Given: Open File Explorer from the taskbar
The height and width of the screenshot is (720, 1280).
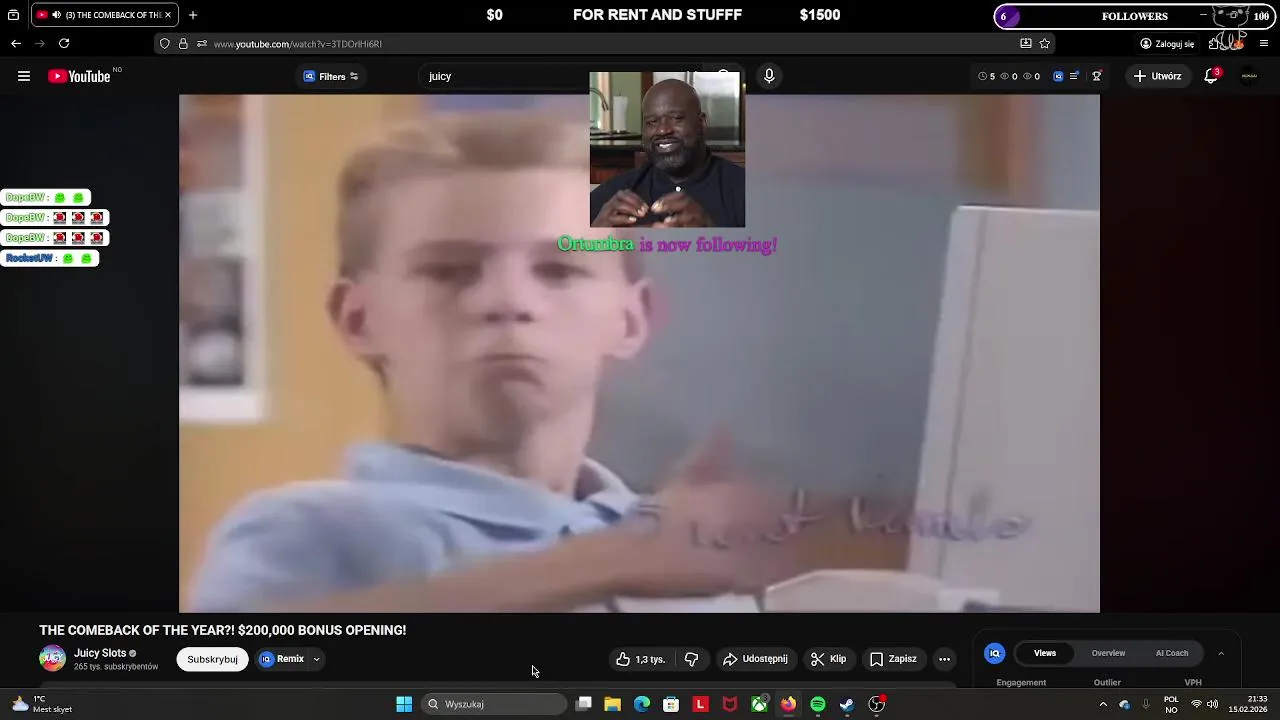Looking at the screenshot, I should tap(613, 704).
